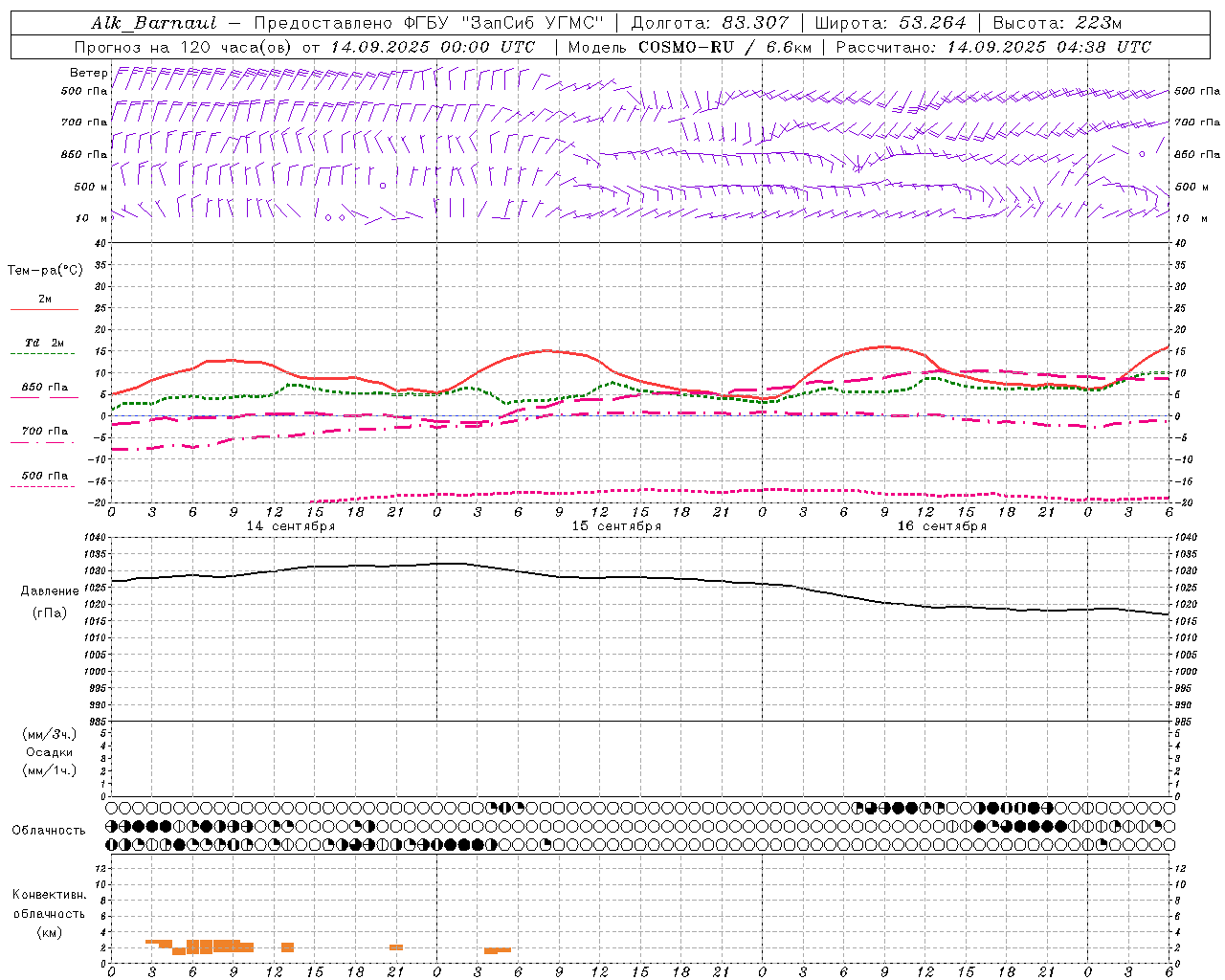
Task: Click the red solid line sample under 2м
Action: pos(44,310)
